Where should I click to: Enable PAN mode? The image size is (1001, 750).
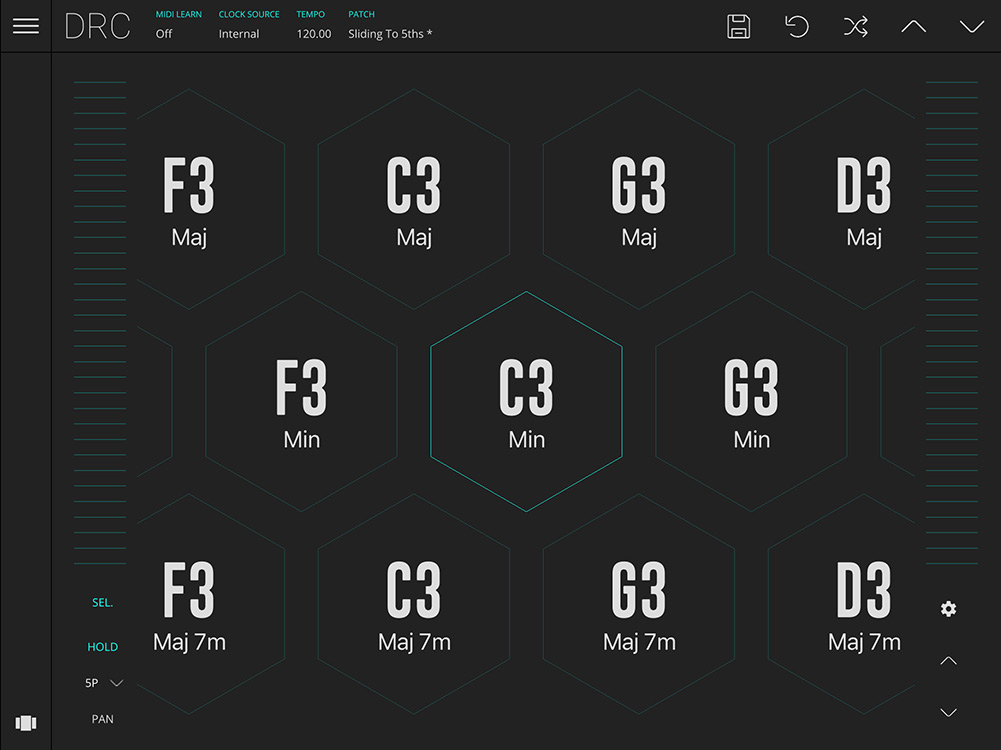coord(102,718)
